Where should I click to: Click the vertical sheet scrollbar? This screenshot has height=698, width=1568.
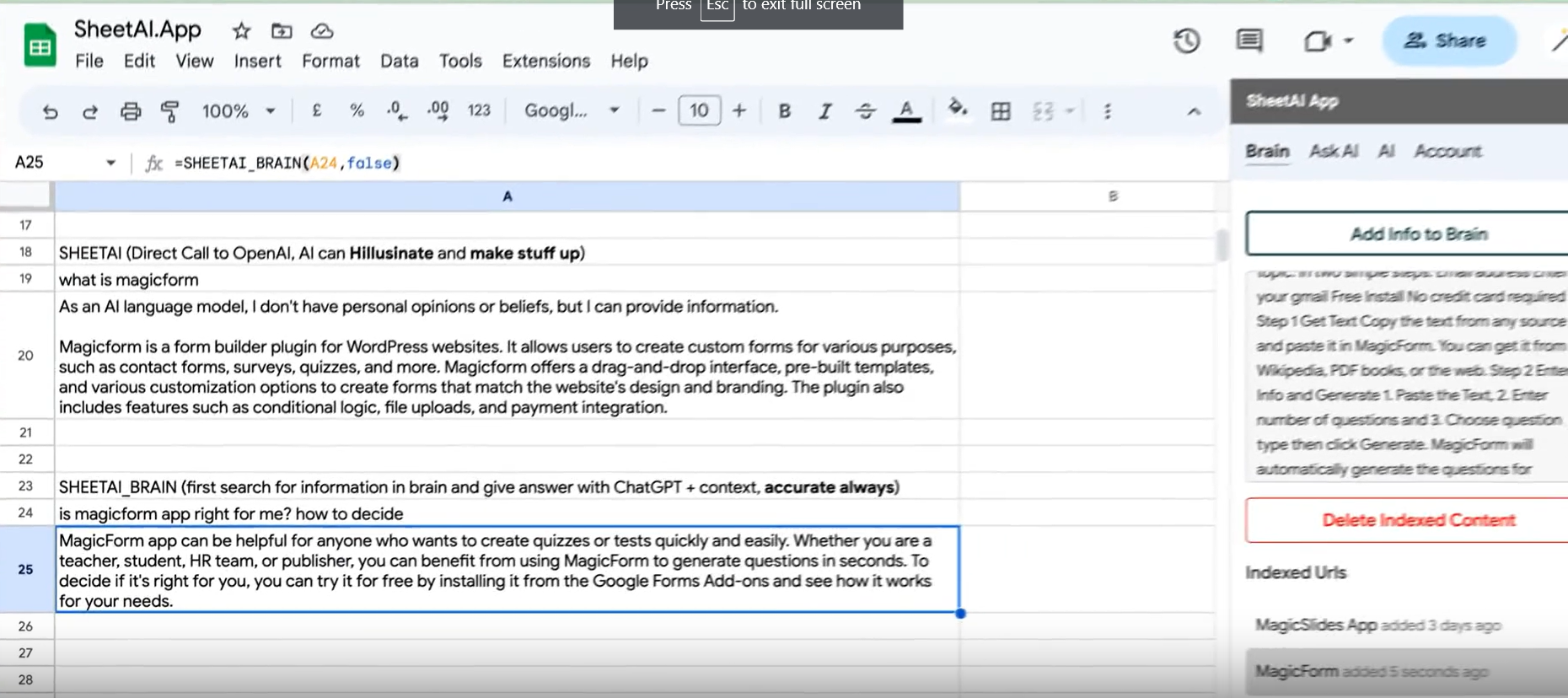1222,244
